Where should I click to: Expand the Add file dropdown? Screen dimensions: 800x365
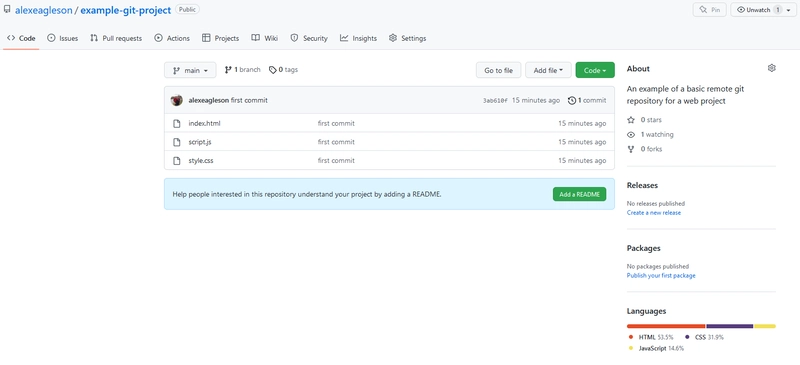point(548,70)
